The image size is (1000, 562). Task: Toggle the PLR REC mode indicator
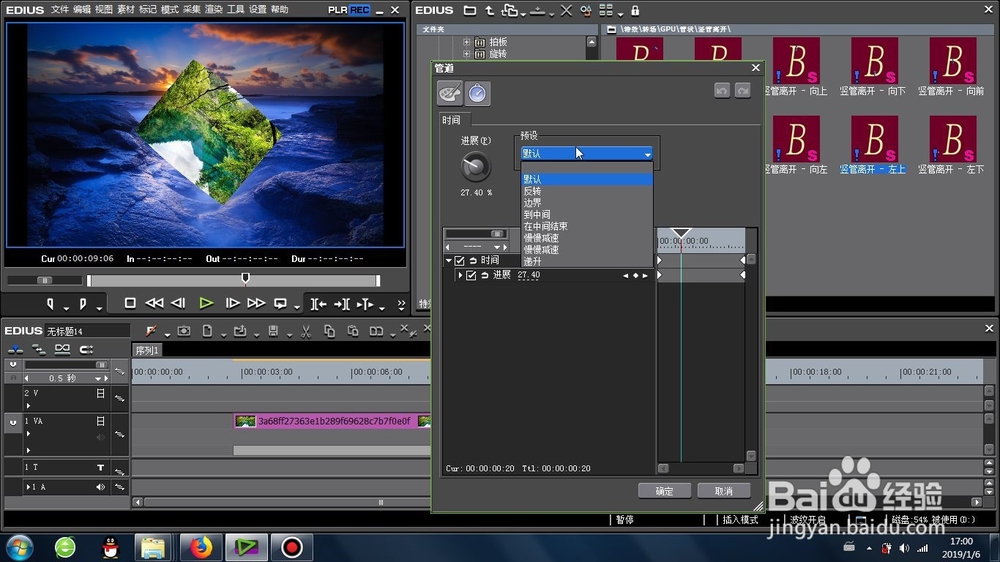(x=348, y=10)
